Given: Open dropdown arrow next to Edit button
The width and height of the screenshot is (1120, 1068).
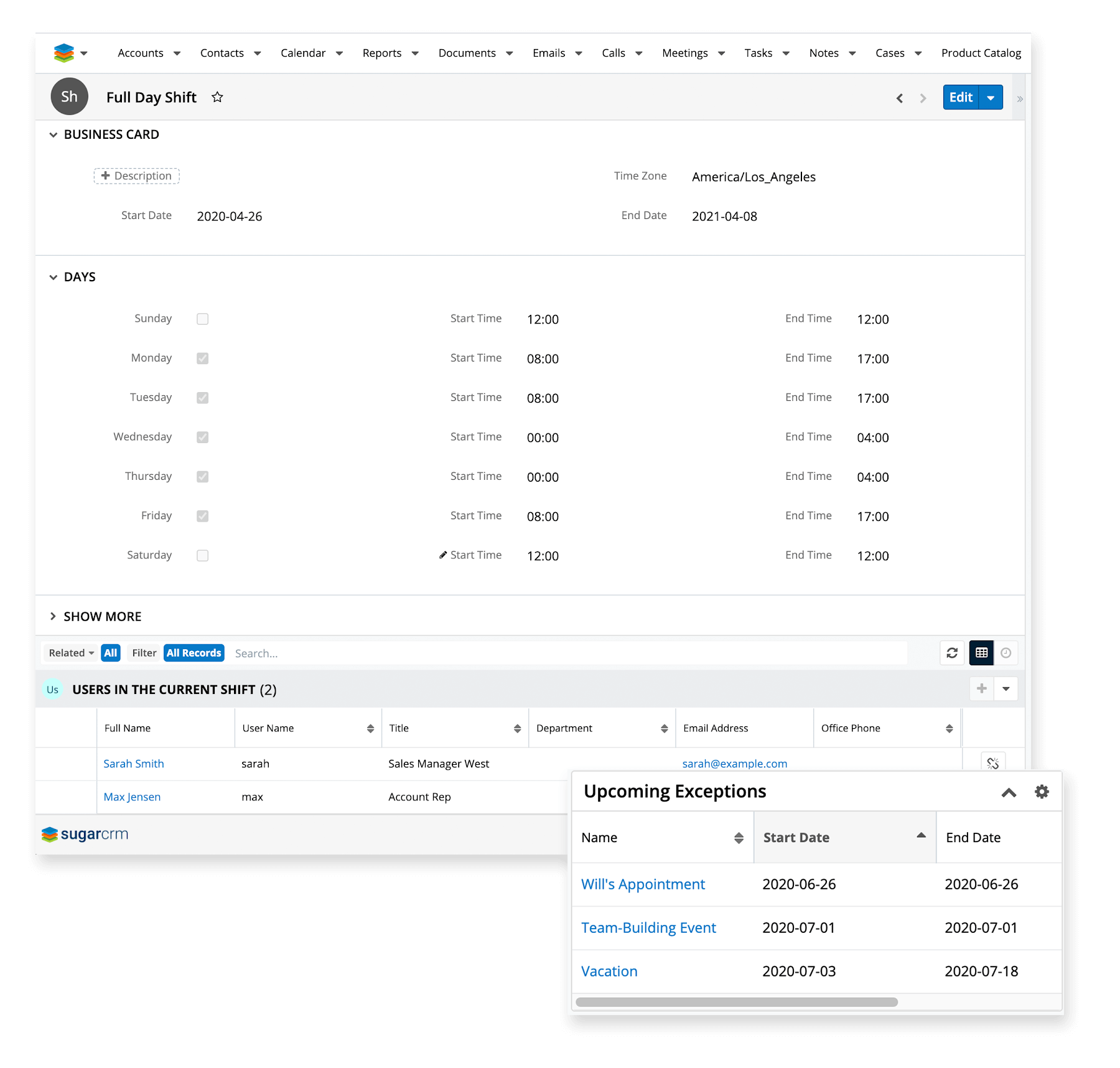Looking at the screenshot, I should click(x=991, y=98).
